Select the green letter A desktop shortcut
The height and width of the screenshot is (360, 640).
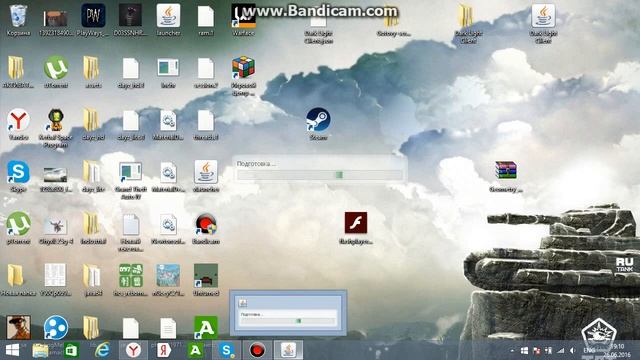click(x=206, y=328)
